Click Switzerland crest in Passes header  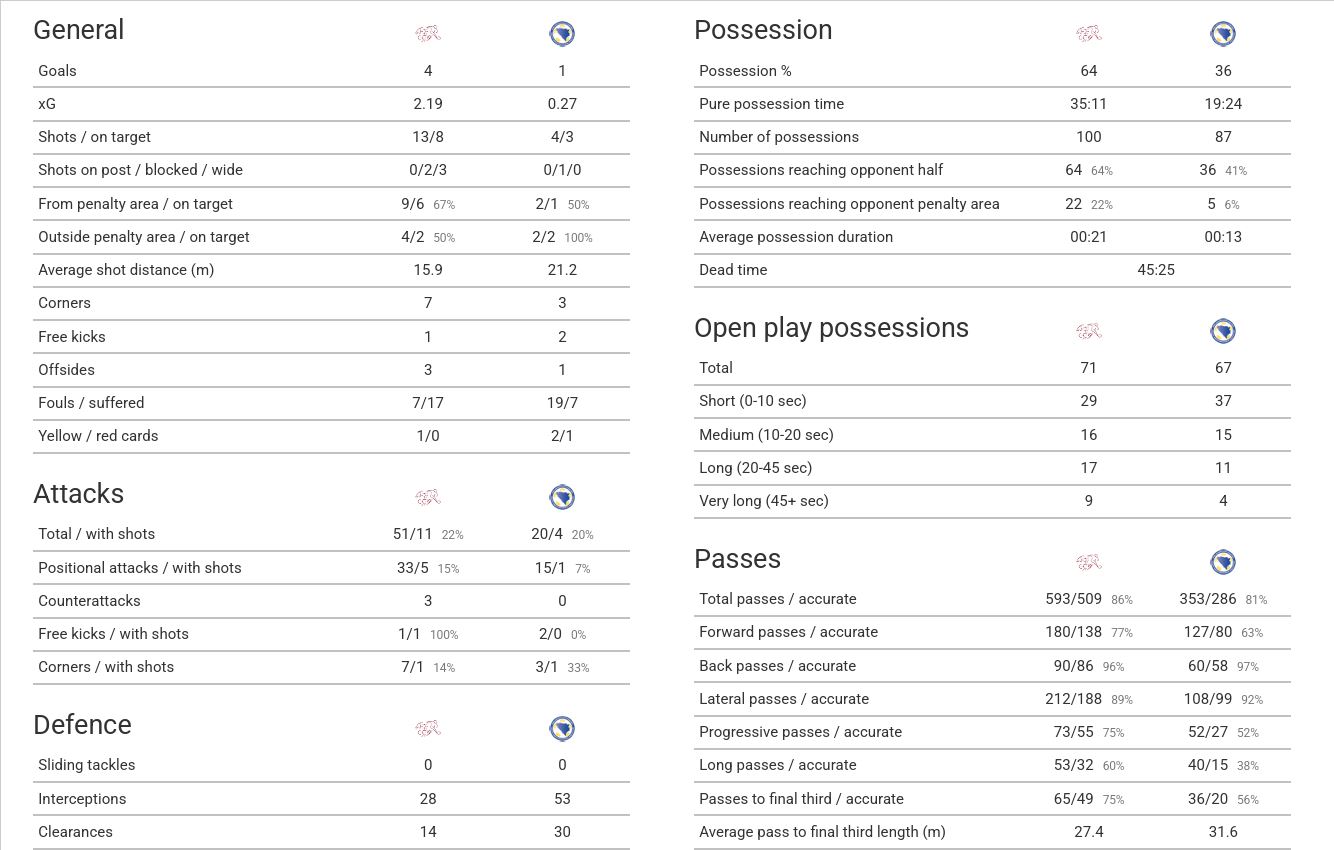click(1089, 562)
